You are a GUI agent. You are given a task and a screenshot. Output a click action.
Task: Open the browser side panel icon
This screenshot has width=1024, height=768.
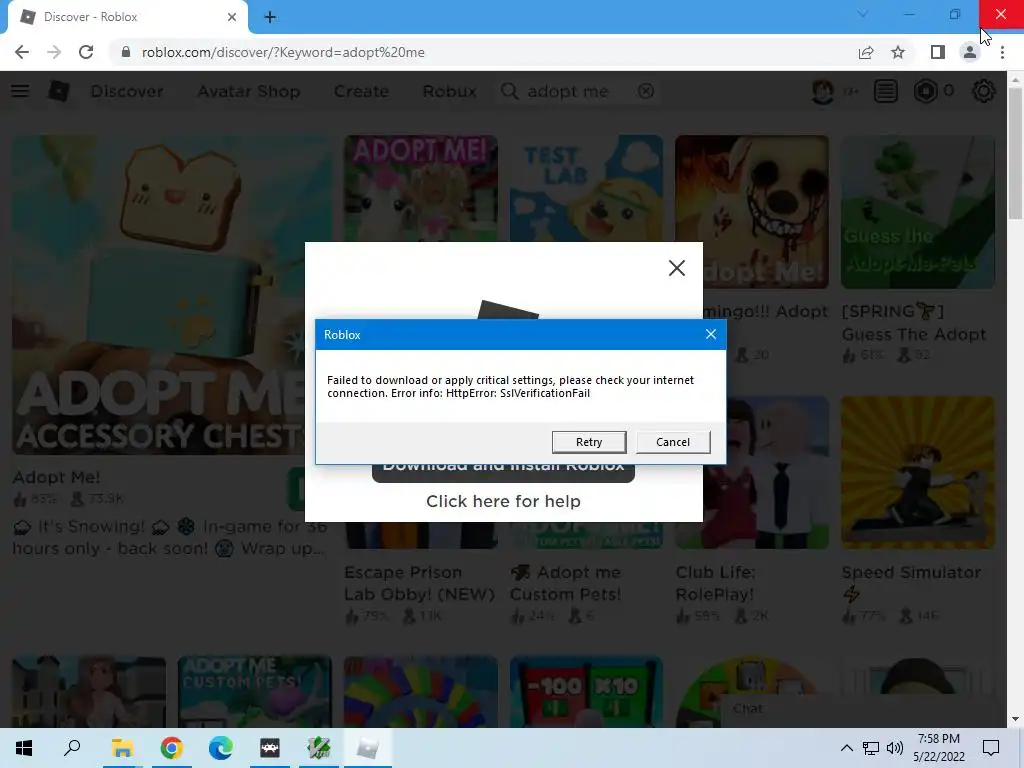937,52
